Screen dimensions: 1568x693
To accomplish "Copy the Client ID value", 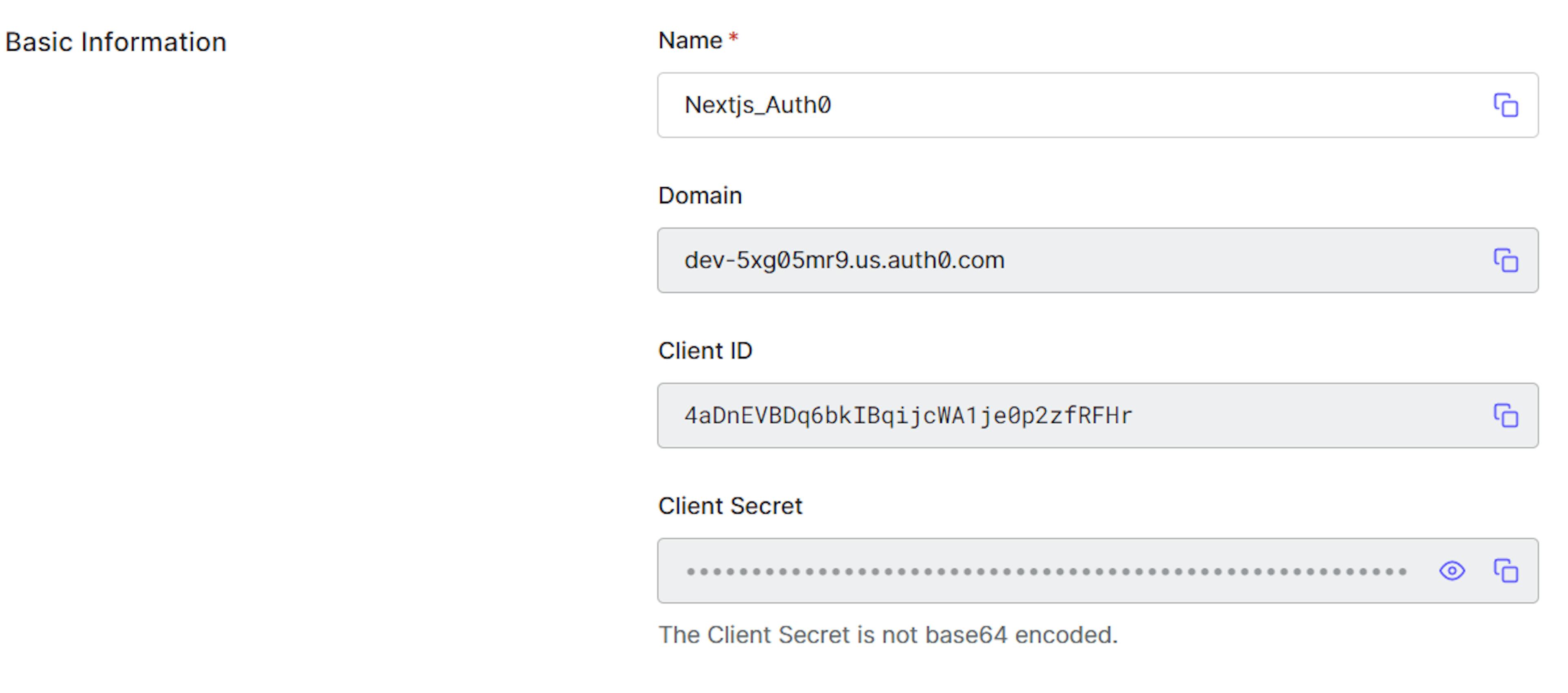I will tap(1505, 416).
